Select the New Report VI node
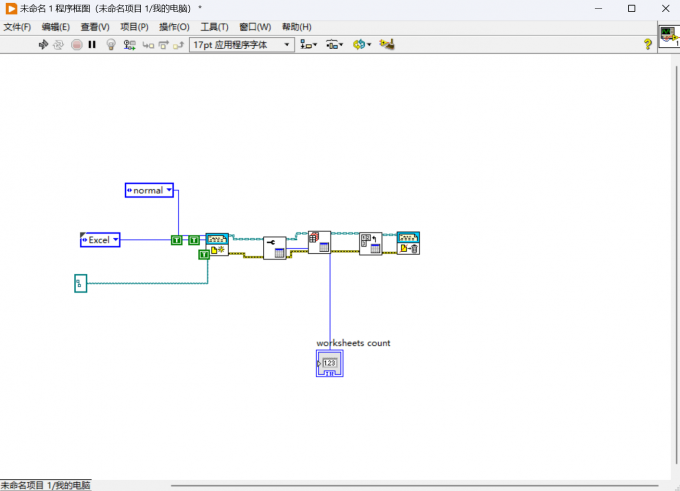680x491 pixels. point(217,244)
